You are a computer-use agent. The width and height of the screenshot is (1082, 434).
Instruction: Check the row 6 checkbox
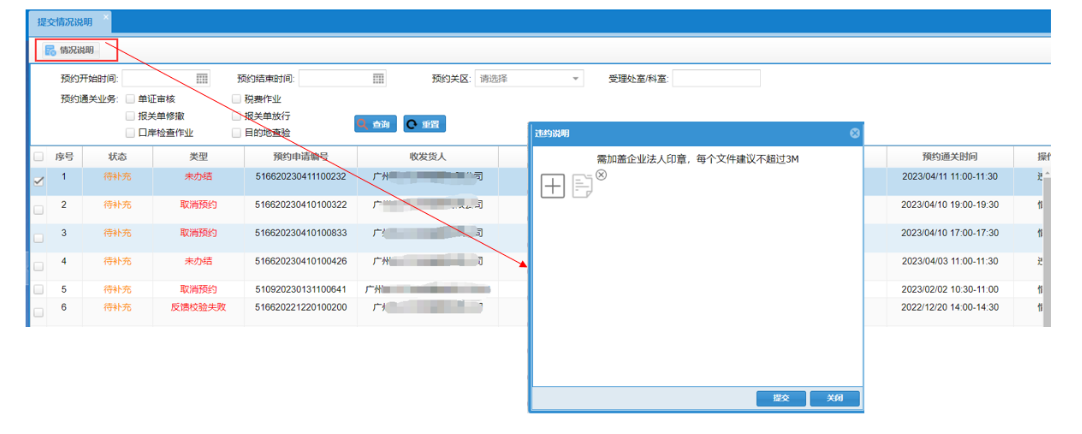point(39,313)
